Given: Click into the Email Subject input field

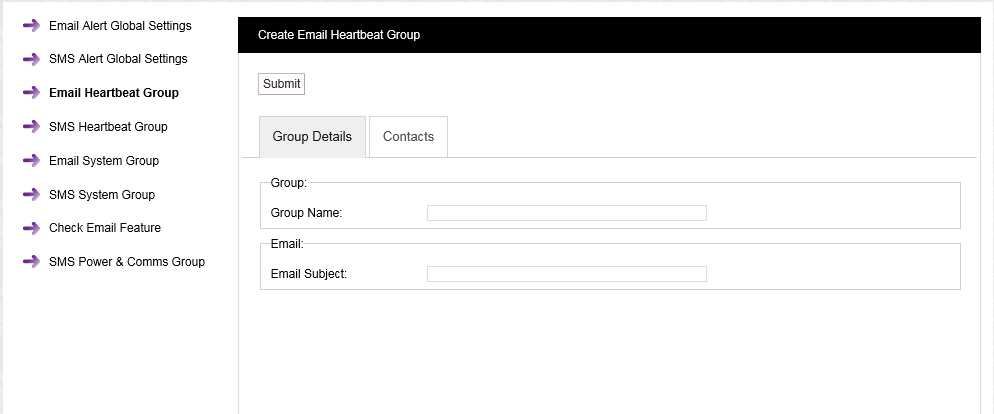Looking at the screenshot, I should coord(566,274).
